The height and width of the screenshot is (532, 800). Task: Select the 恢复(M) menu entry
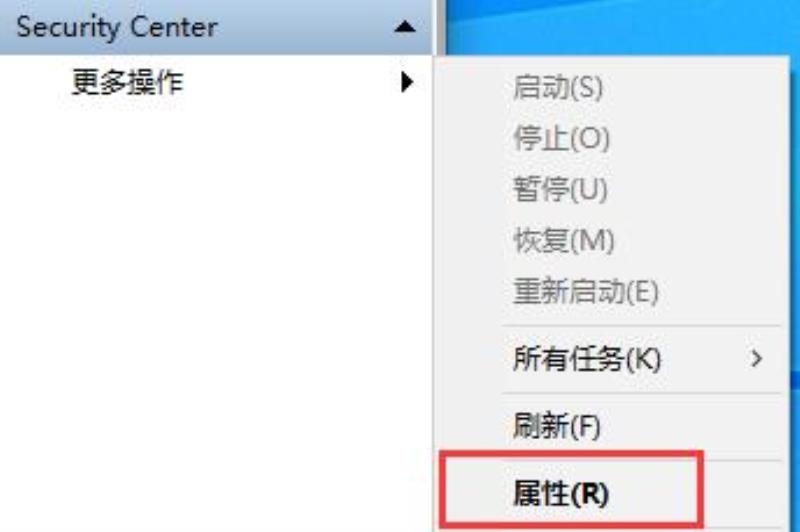pos(564,240)
